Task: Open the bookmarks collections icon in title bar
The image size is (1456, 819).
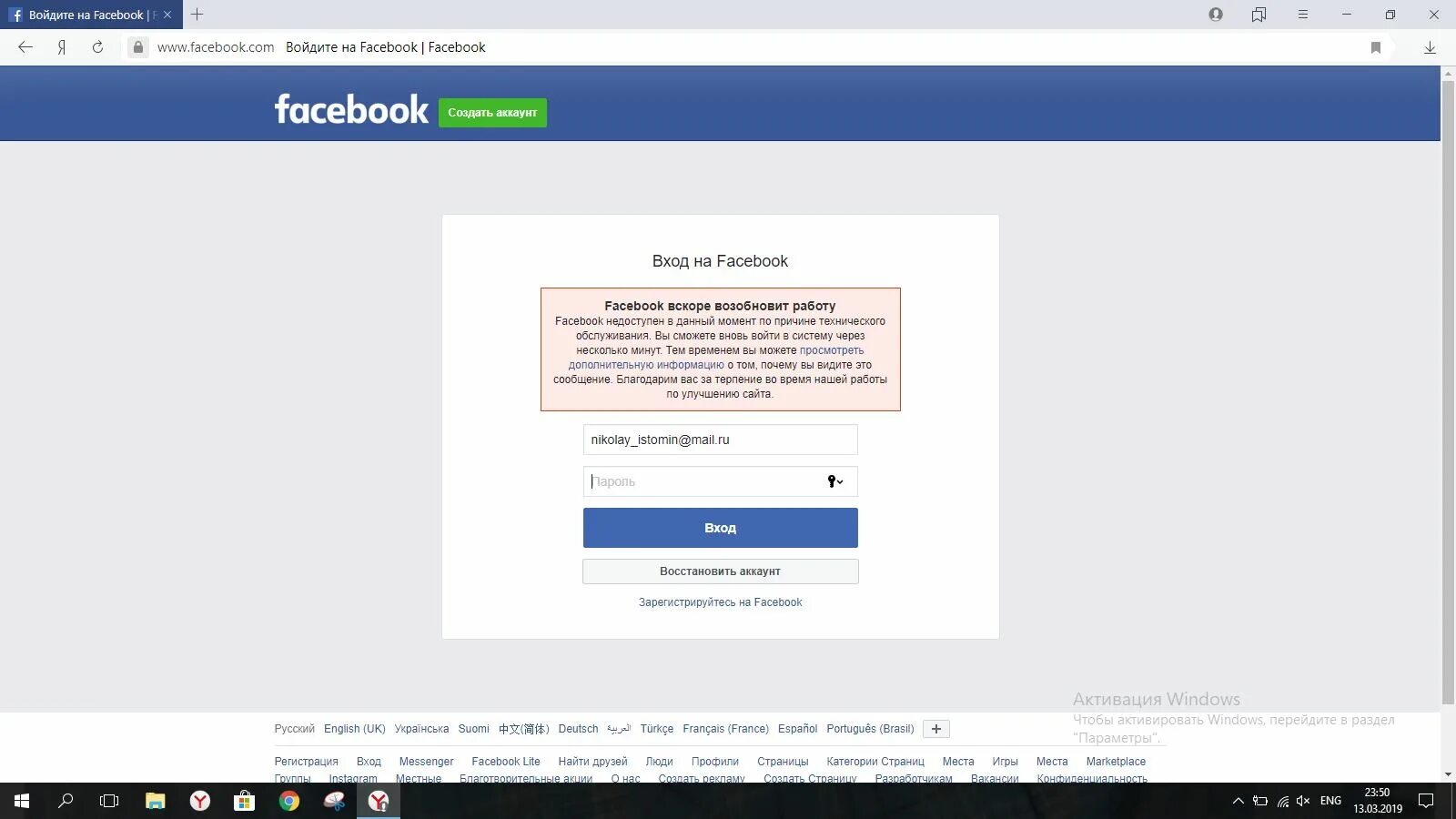Action: [1259, 15]
